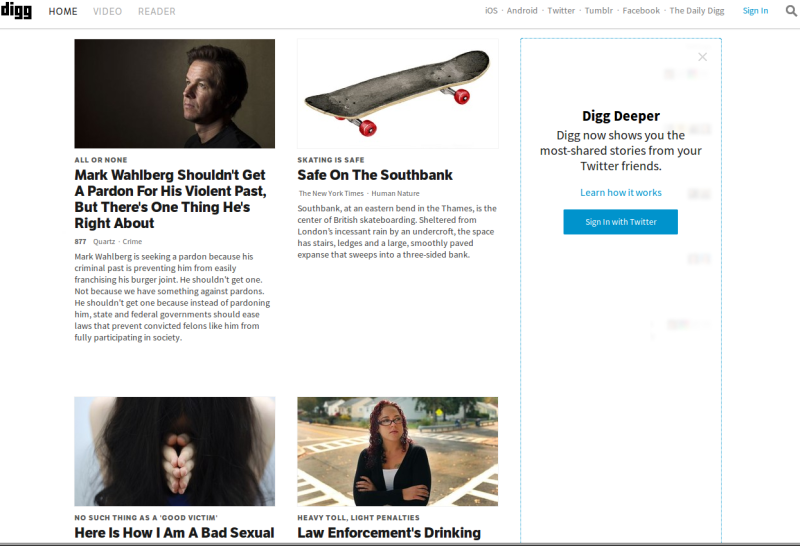Click the Sign In link

pos(755,11)
